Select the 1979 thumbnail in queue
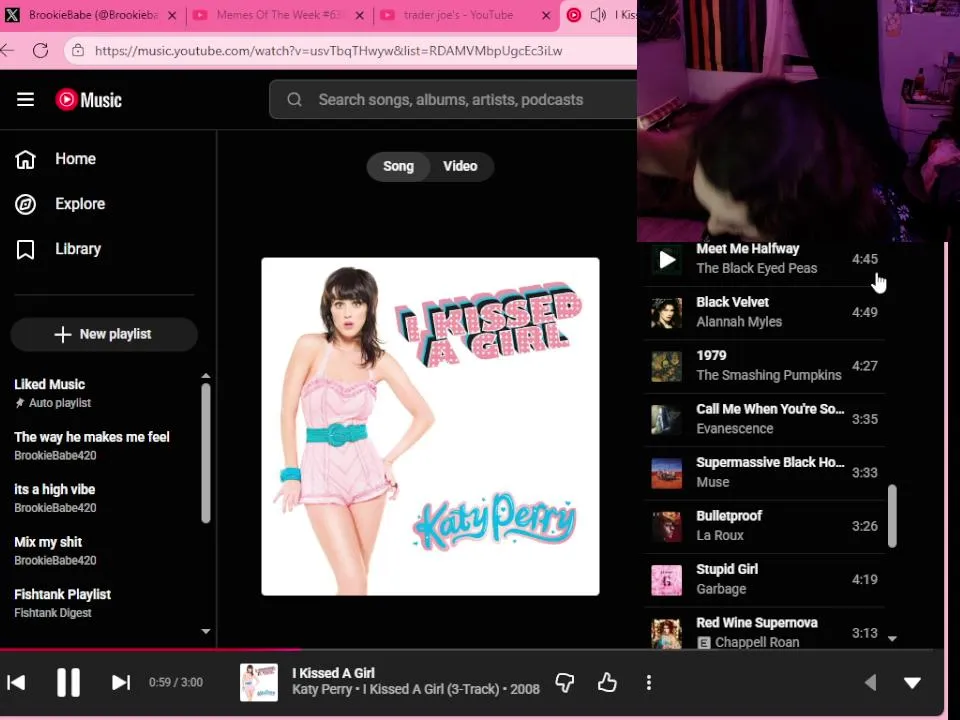Image resolution: width=960 pixels, height=720 pixels. click(x=667, y=366)
